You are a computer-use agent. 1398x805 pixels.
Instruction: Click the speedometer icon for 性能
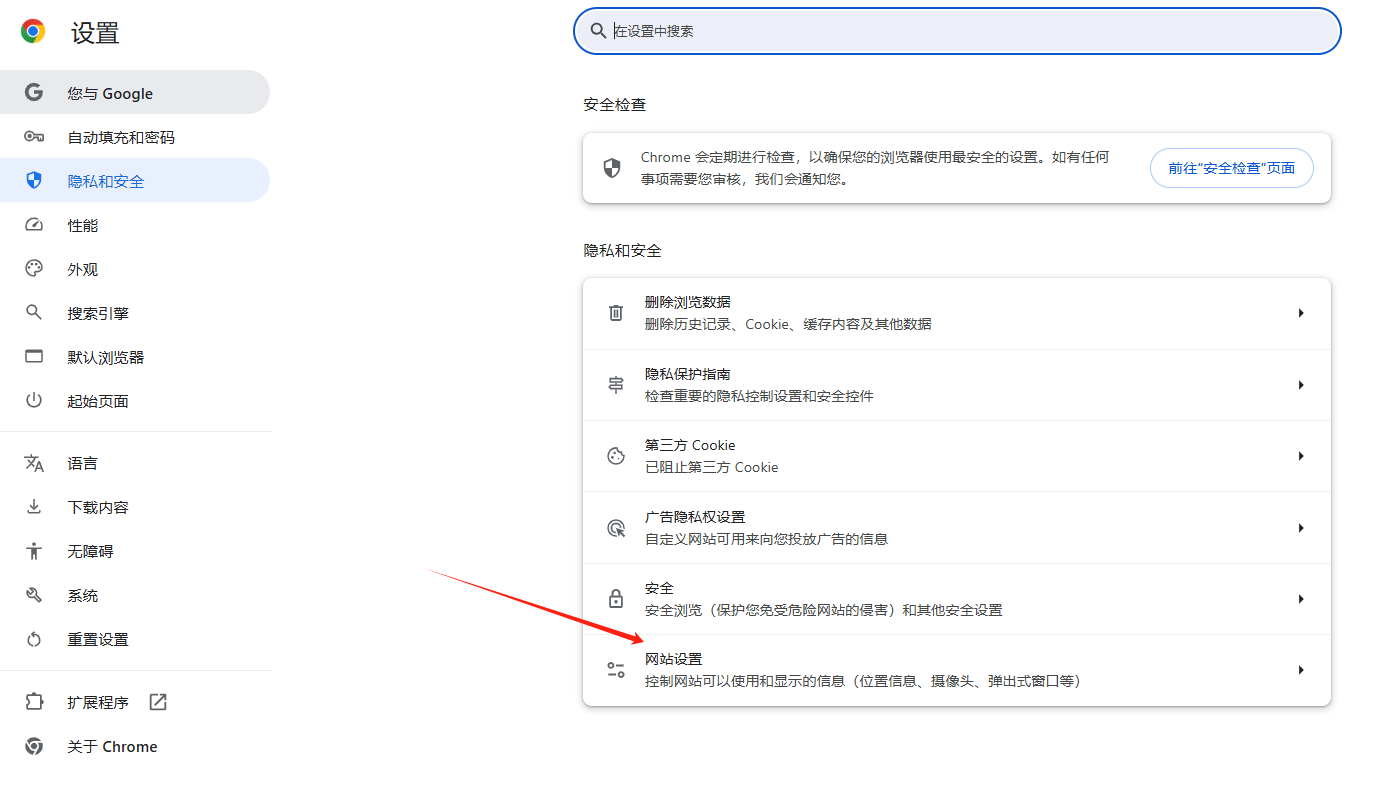(x=34, y=225)
